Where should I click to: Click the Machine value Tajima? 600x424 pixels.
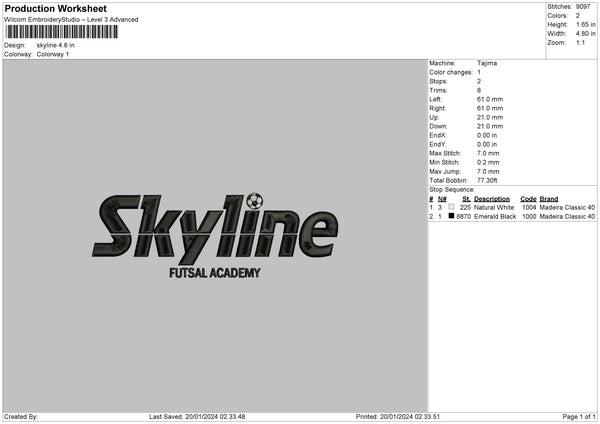[x=487, y=63]
